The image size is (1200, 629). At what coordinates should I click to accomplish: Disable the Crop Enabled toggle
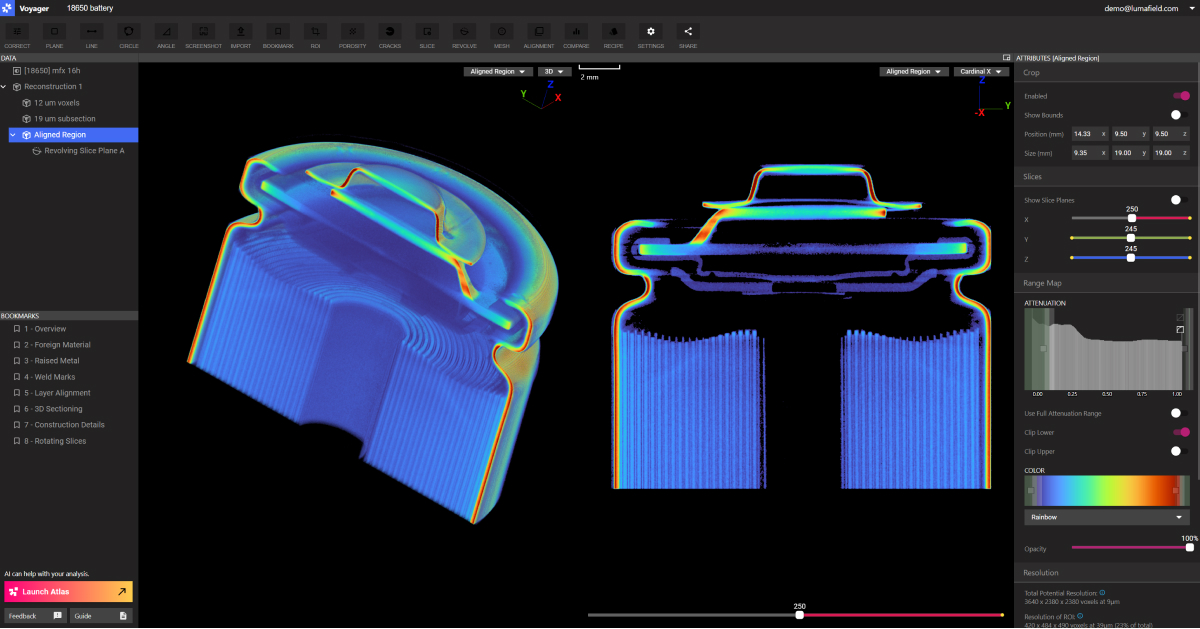click(x=1183, y=96)
